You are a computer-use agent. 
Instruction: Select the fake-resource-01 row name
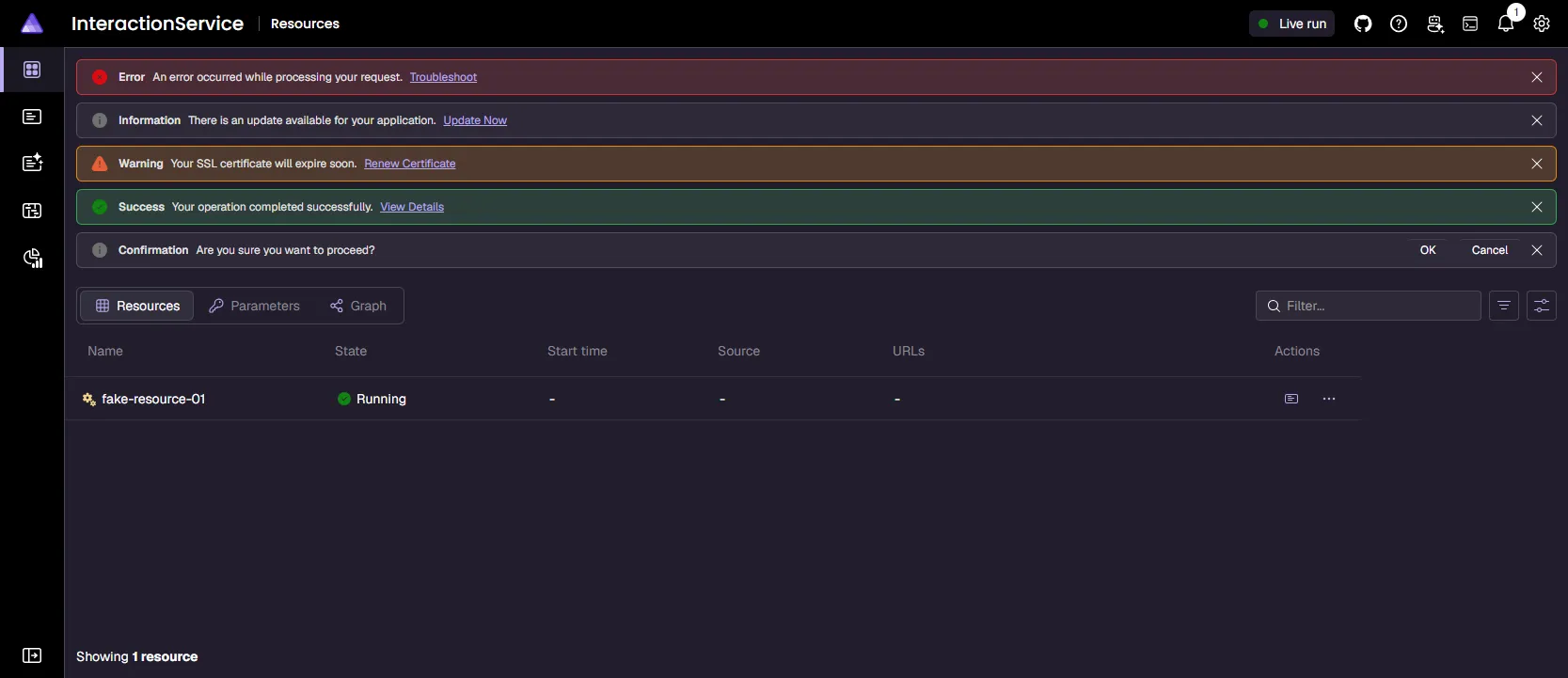(153, 399)
